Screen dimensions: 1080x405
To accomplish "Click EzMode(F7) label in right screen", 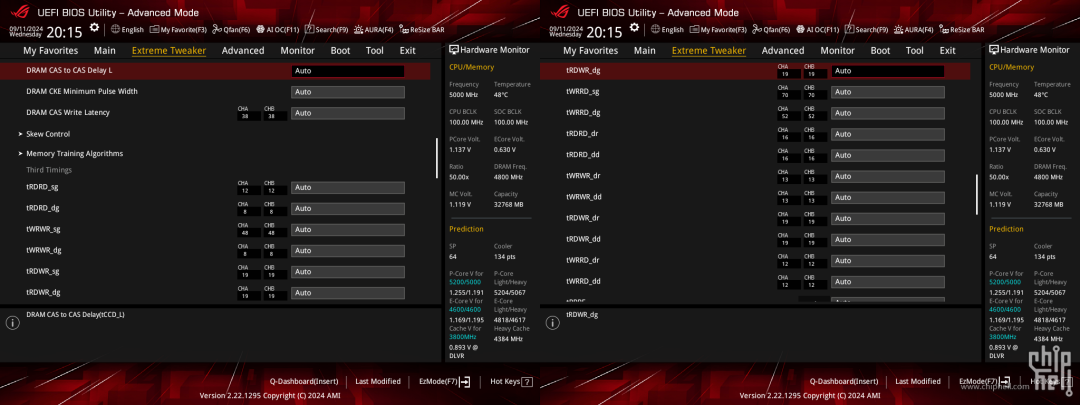I will pos(978,382).
